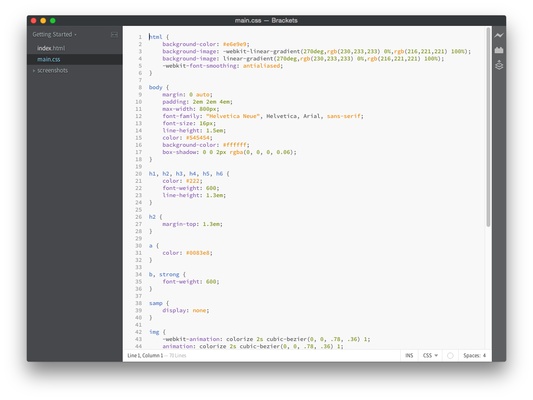Click the layered extension icon in right toolbar
Image resolution: width=533 pixels, height=400 pixels.
pyautogui.click(x=499, y=65)
